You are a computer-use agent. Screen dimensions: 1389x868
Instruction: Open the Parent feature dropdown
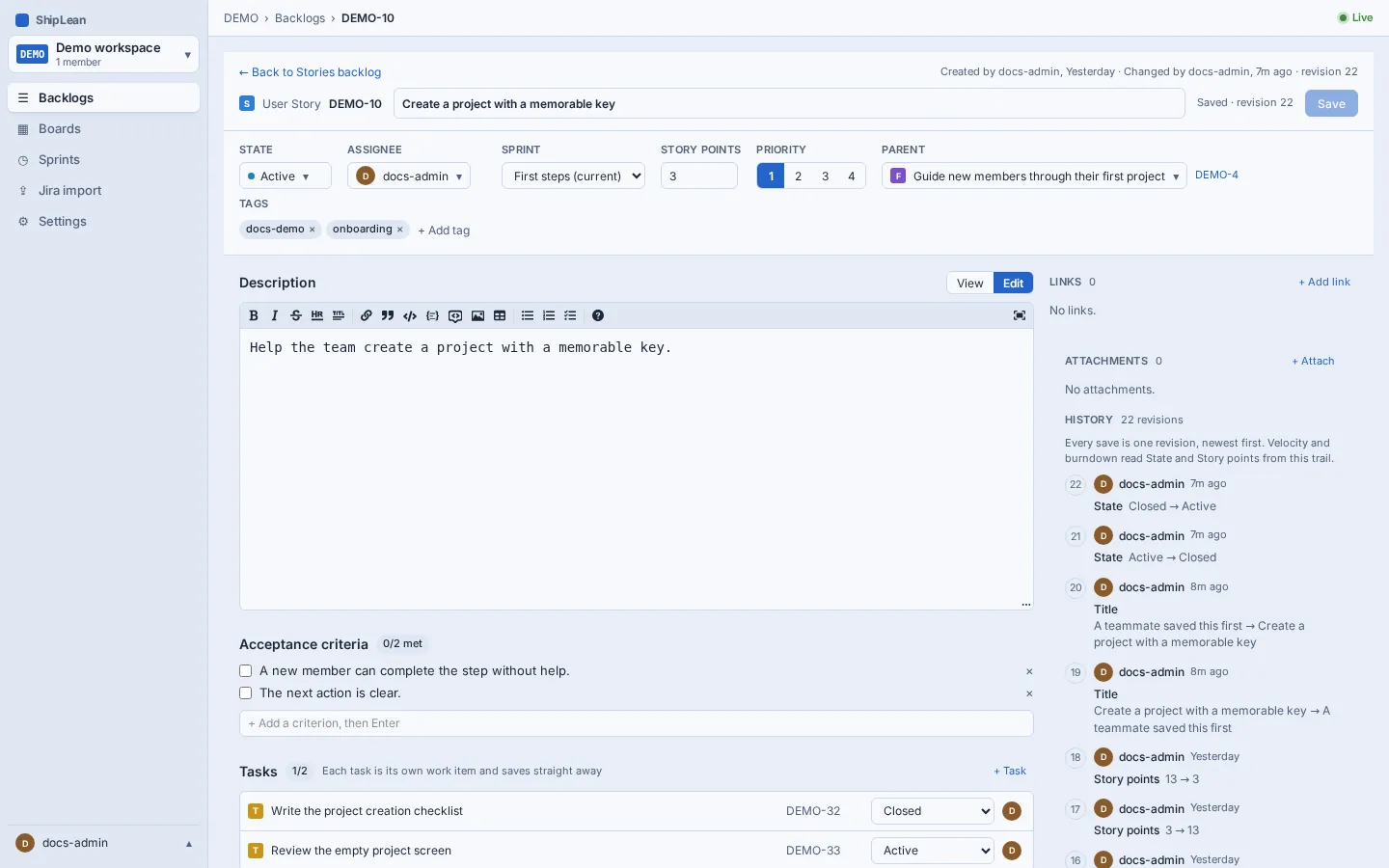pyautogui.click(x=1034, y=176)
